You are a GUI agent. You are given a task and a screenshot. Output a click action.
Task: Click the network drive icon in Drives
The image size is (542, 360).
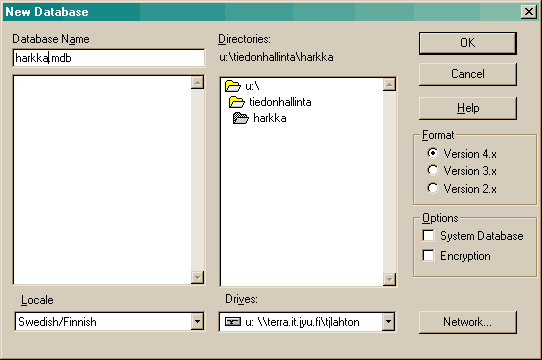click(233, 322)
